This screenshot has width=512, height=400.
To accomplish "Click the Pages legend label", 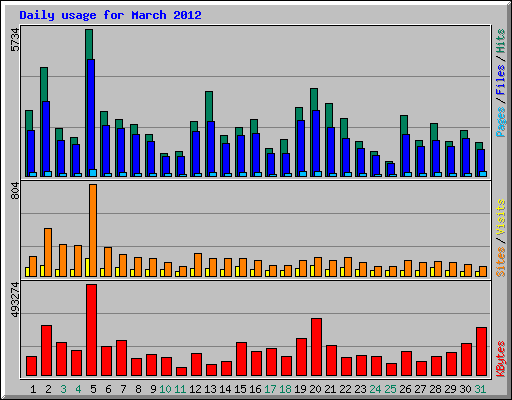I will 500,122.
